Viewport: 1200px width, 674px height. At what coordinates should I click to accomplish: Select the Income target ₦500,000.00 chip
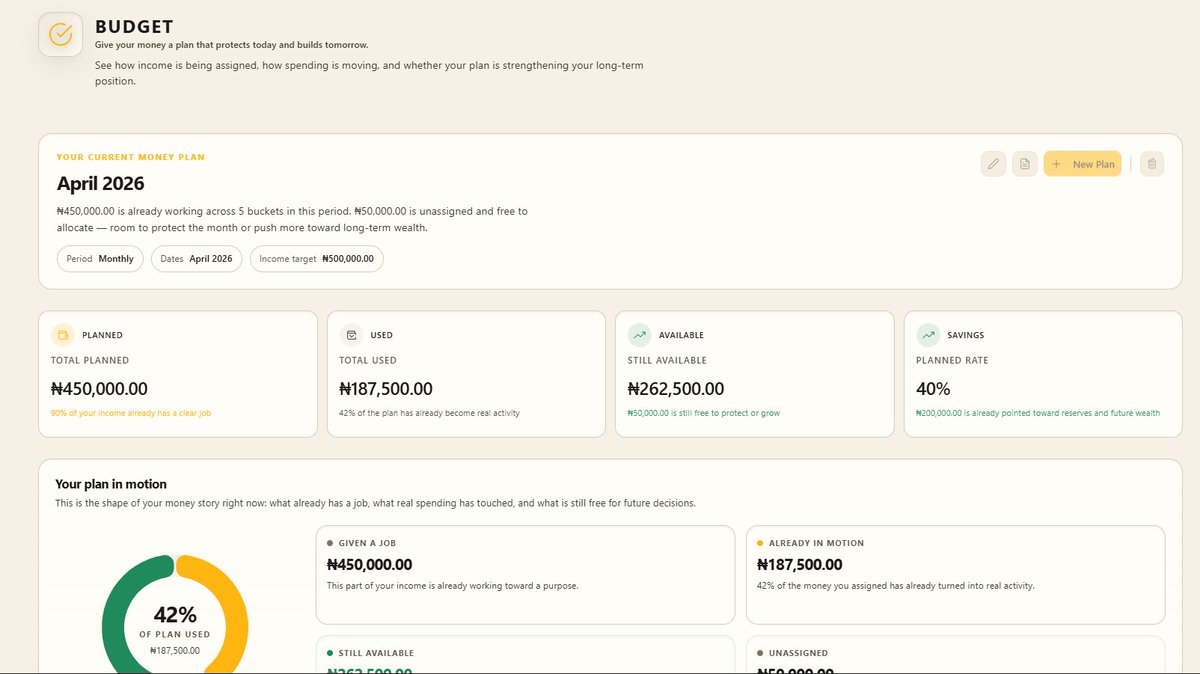coord(316,258)
